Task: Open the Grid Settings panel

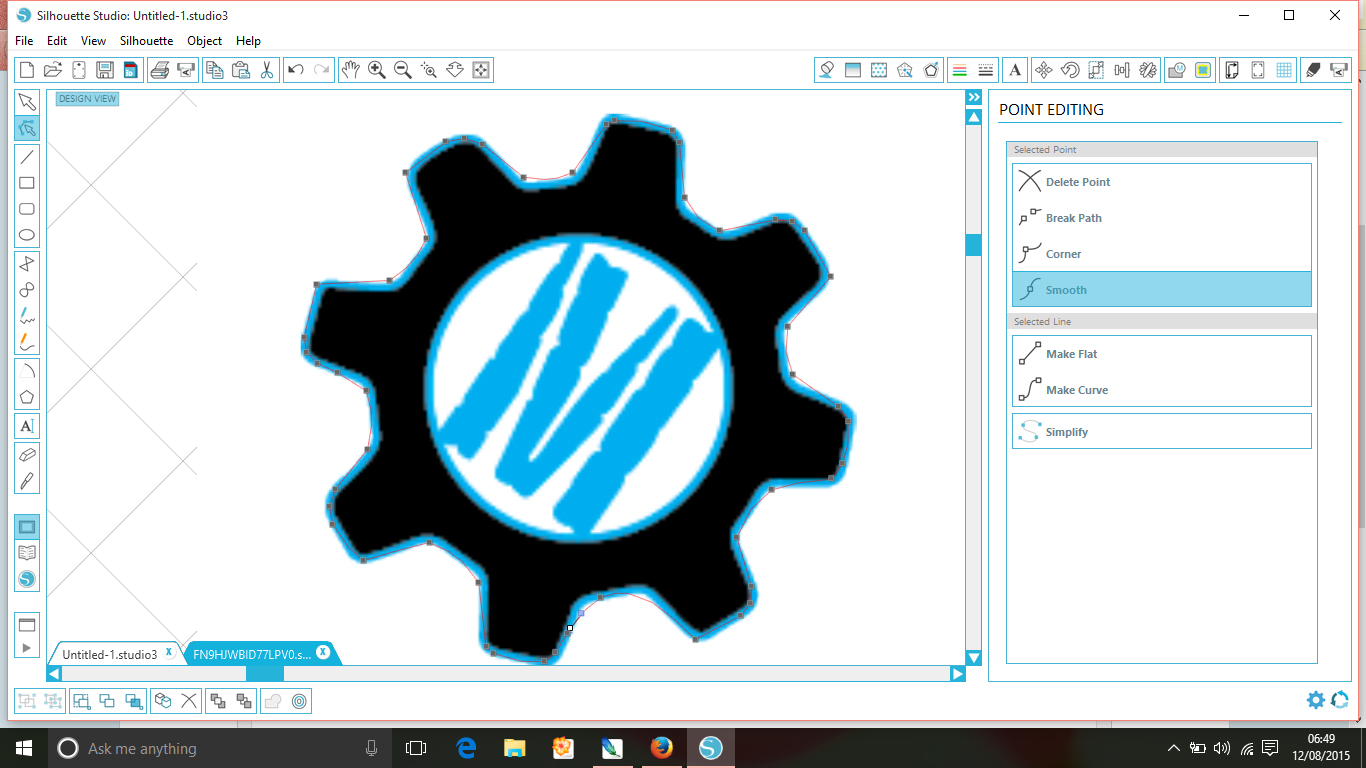Action: point(1284,69)
